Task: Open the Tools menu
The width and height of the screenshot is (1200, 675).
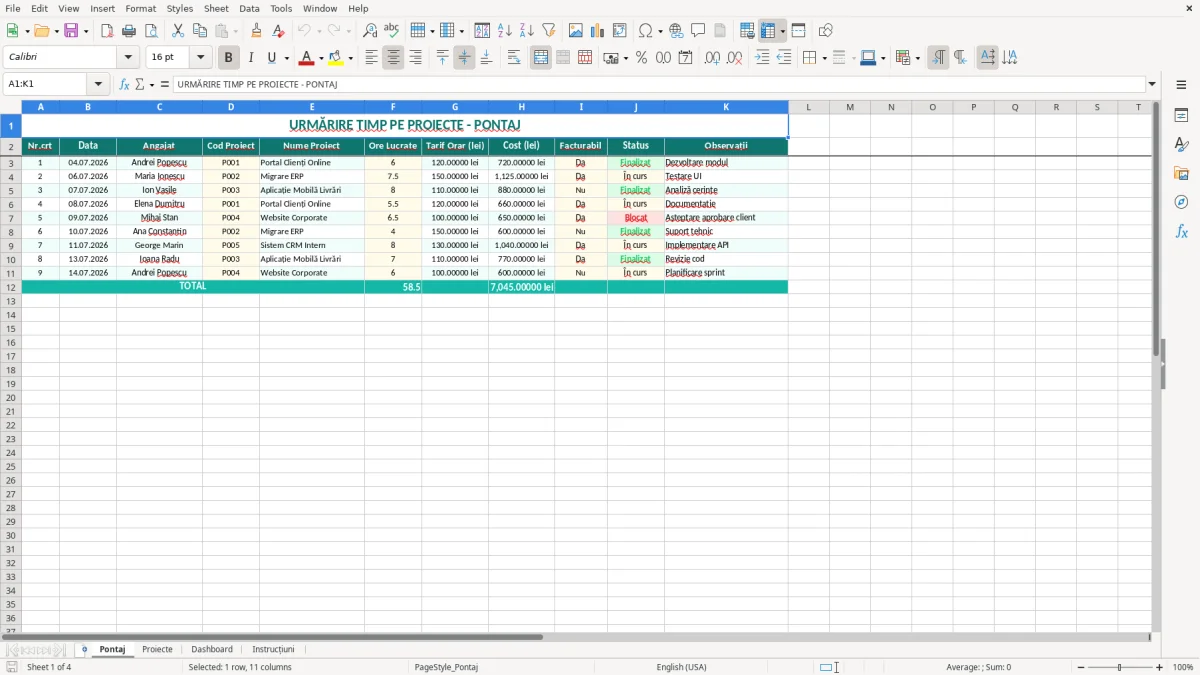Action: point(281,8)
